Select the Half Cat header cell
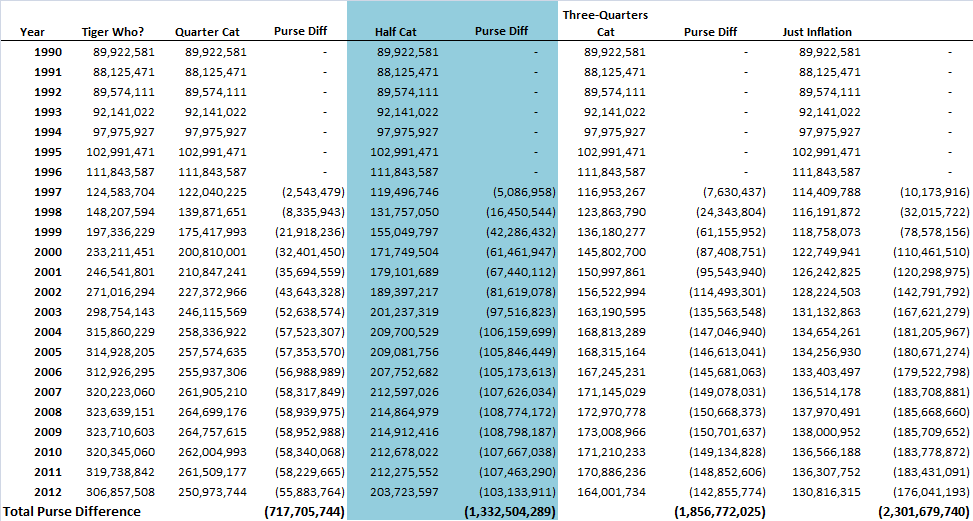This screenshot has height=521, width=973. 395,32
